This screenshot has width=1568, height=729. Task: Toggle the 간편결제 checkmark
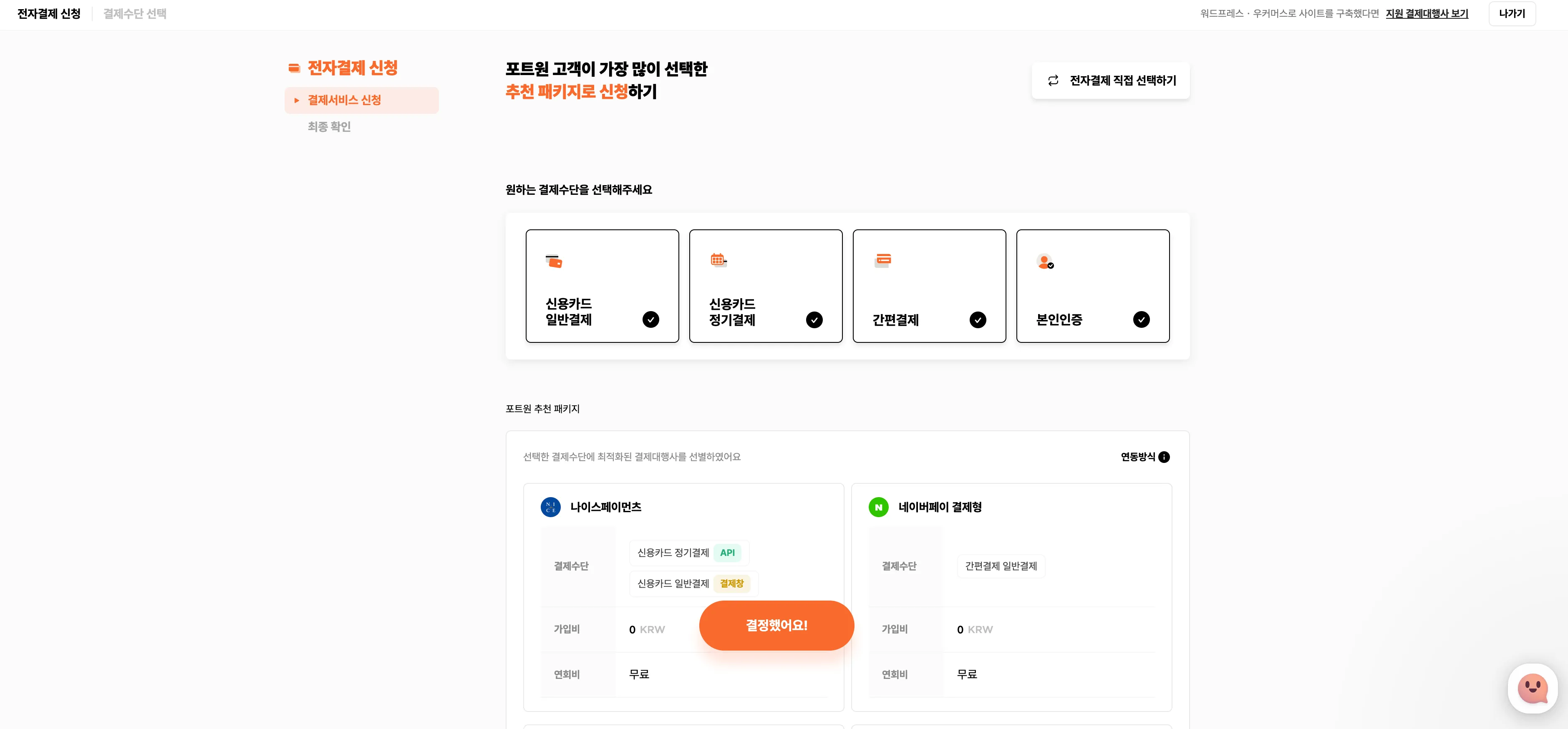[x=978, y=319]
